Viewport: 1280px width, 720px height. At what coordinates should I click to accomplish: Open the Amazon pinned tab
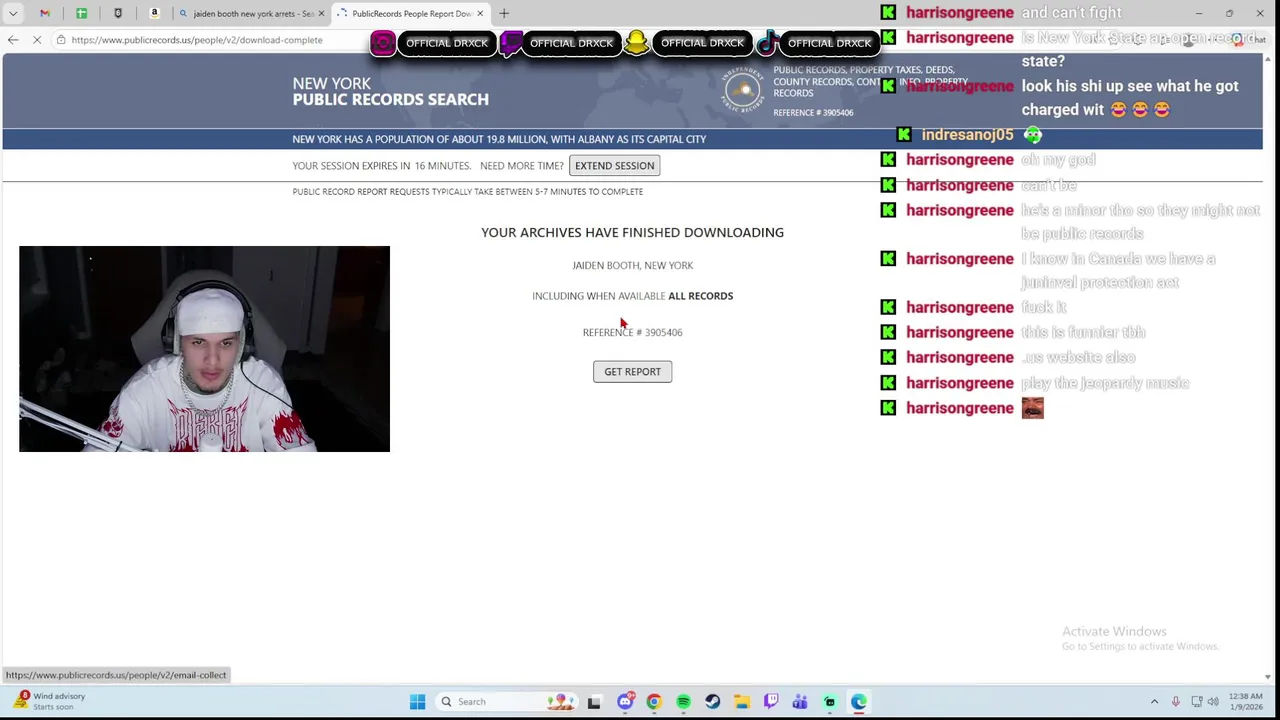coord(154,13)
